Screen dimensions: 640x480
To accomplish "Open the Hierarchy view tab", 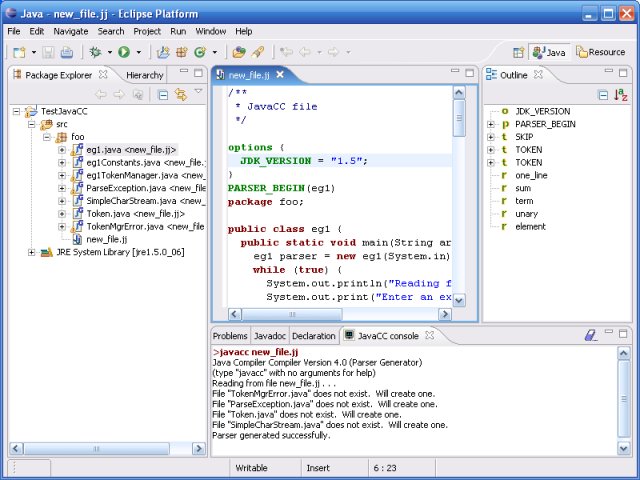I will click(145, 75).
